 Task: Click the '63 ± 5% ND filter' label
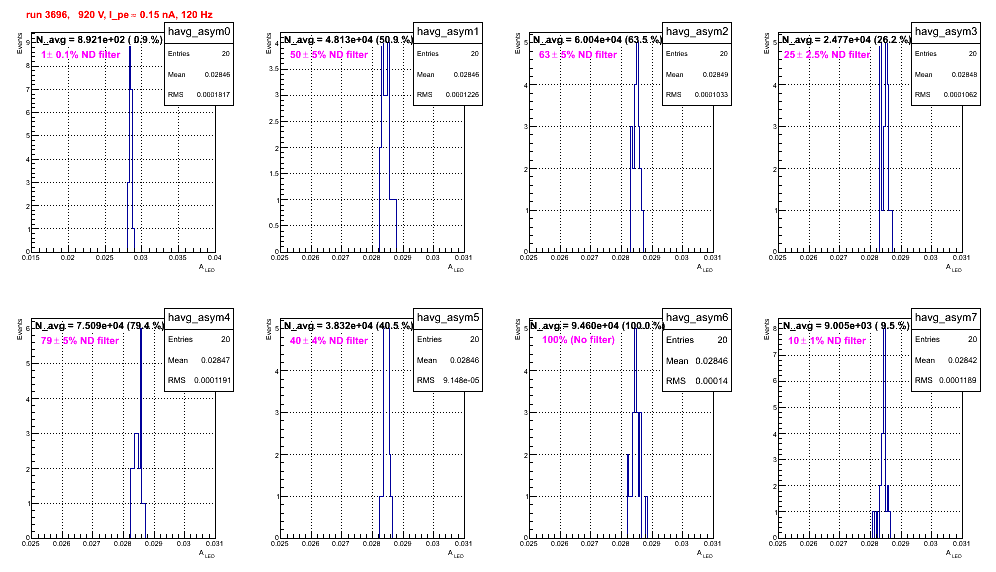[578, 55]
